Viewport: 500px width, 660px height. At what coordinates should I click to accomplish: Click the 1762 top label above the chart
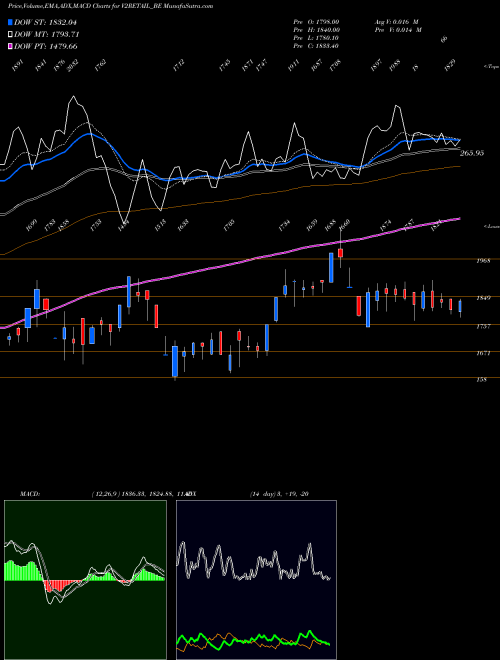pyautogui.click(x=100, y=66)
